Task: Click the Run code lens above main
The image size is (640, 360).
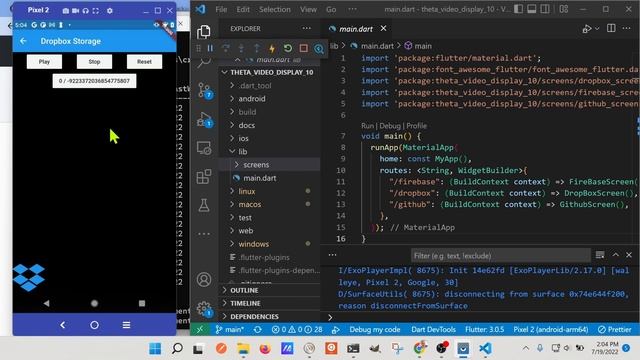Action: coord(367,126)
